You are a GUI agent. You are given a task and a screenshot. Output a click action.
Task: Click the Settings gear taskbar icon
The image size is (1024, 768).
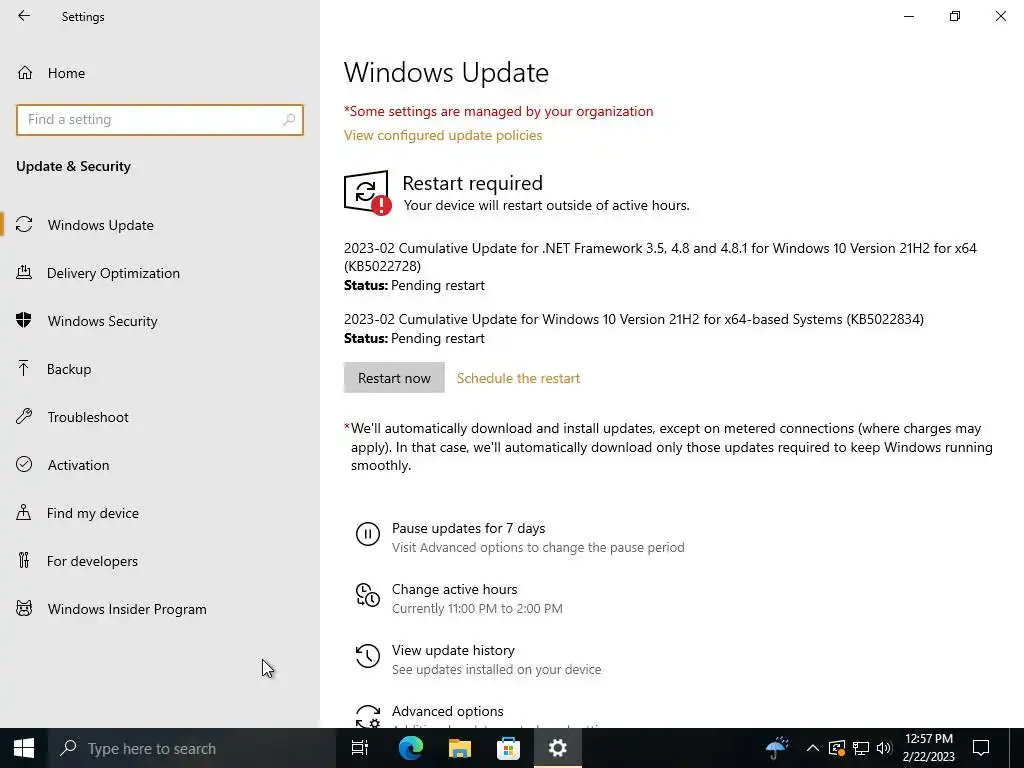[558, 748]
